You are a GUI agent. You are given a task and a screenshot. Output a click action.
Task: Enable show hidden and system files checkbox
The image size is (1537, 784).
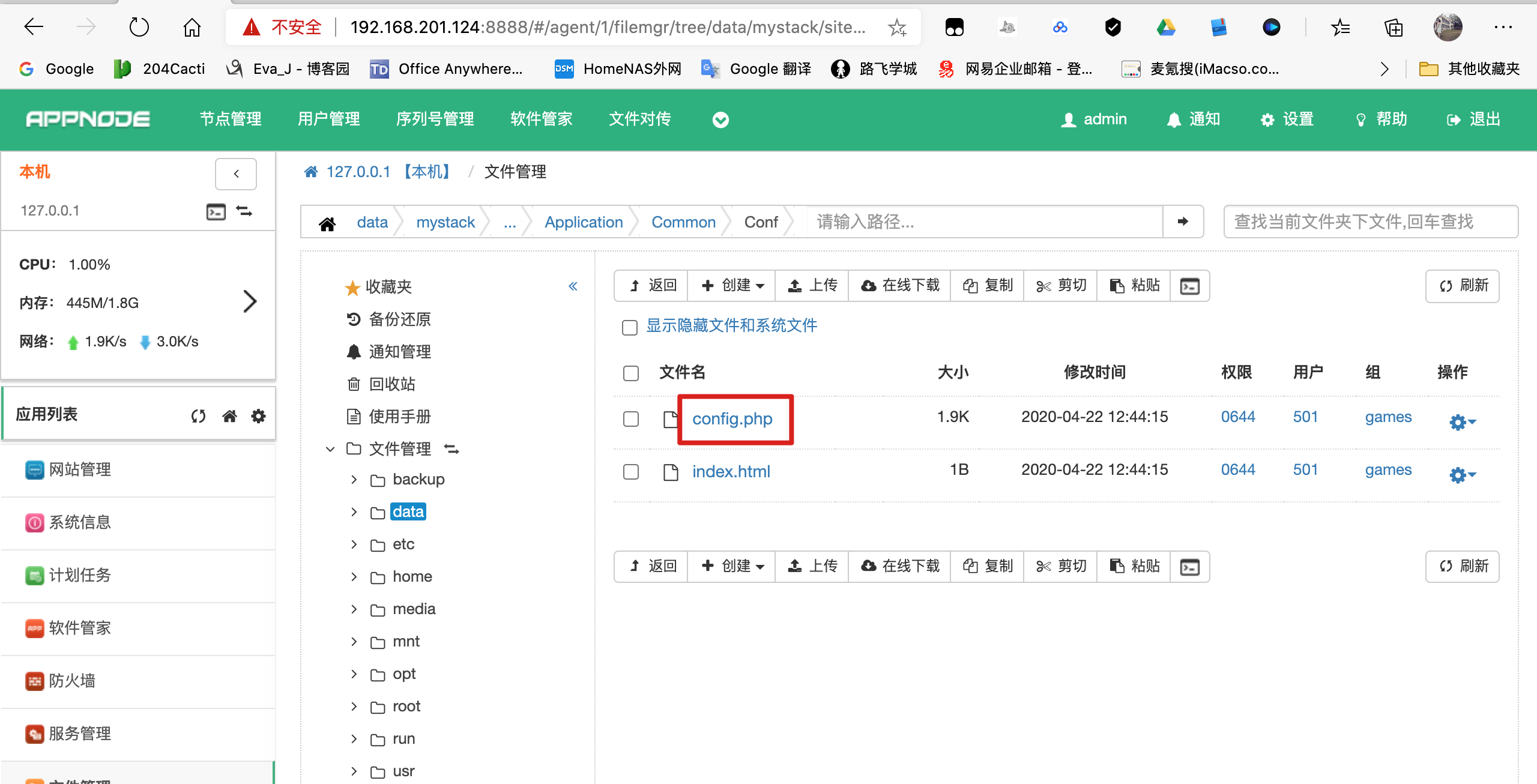[629, 327]
